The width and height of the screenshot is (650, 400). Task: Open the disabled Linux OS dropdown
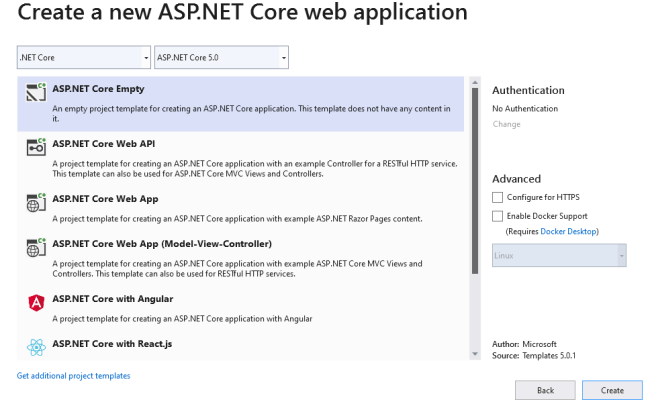pyautogui.click(x=559, y=255)
